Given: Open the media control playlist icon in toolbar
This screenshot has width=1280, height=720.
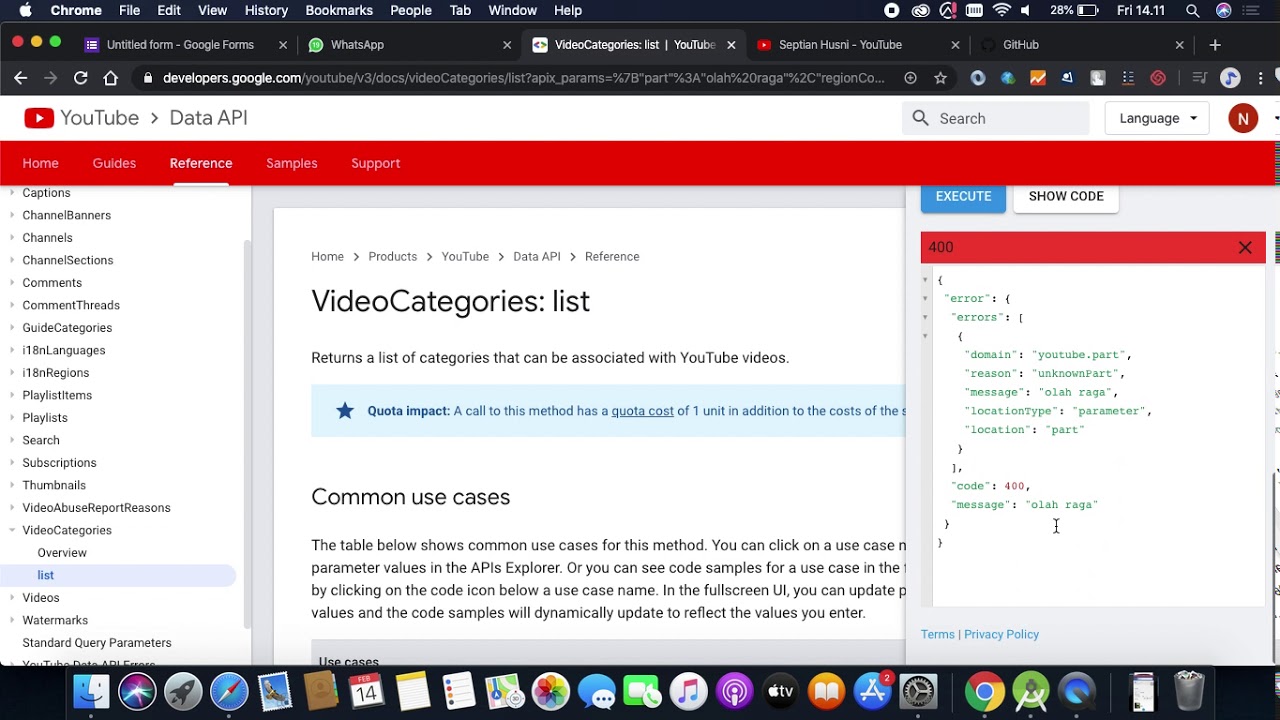Looking at the screenshot, I should pyautogui.click(x=1201, y=78).
